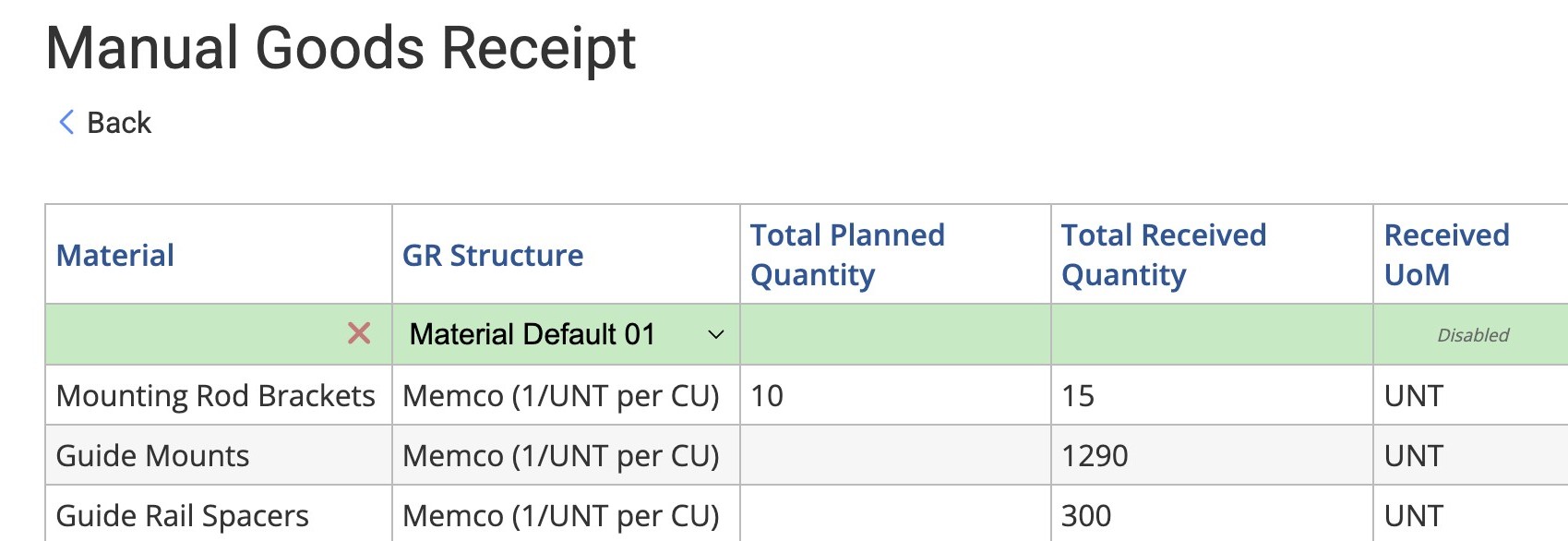
Task: Click the Material filter input field
Action: [x=194, y=334]
